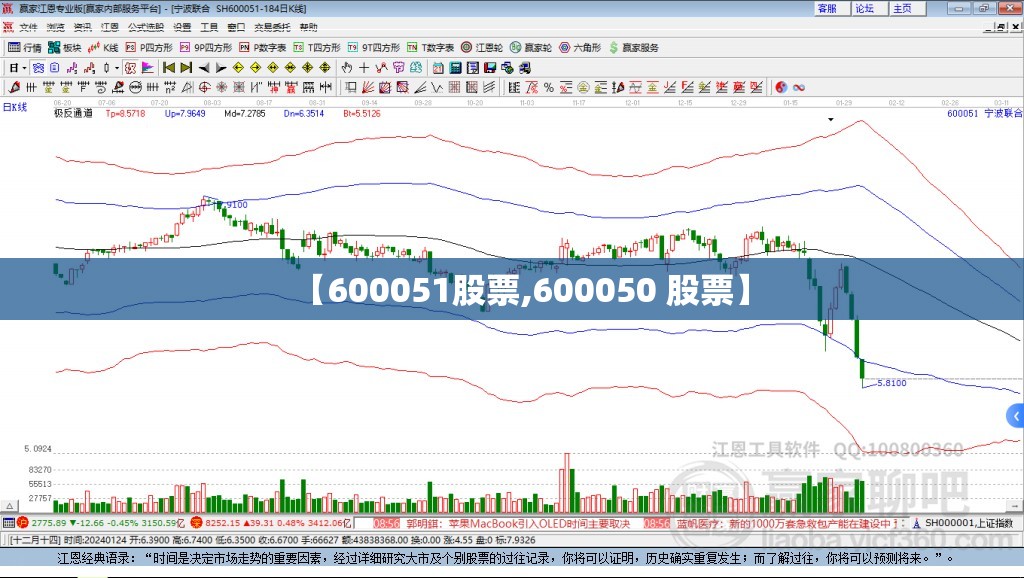Click the 600051 宁波联合 stock label

coord(984,113)
